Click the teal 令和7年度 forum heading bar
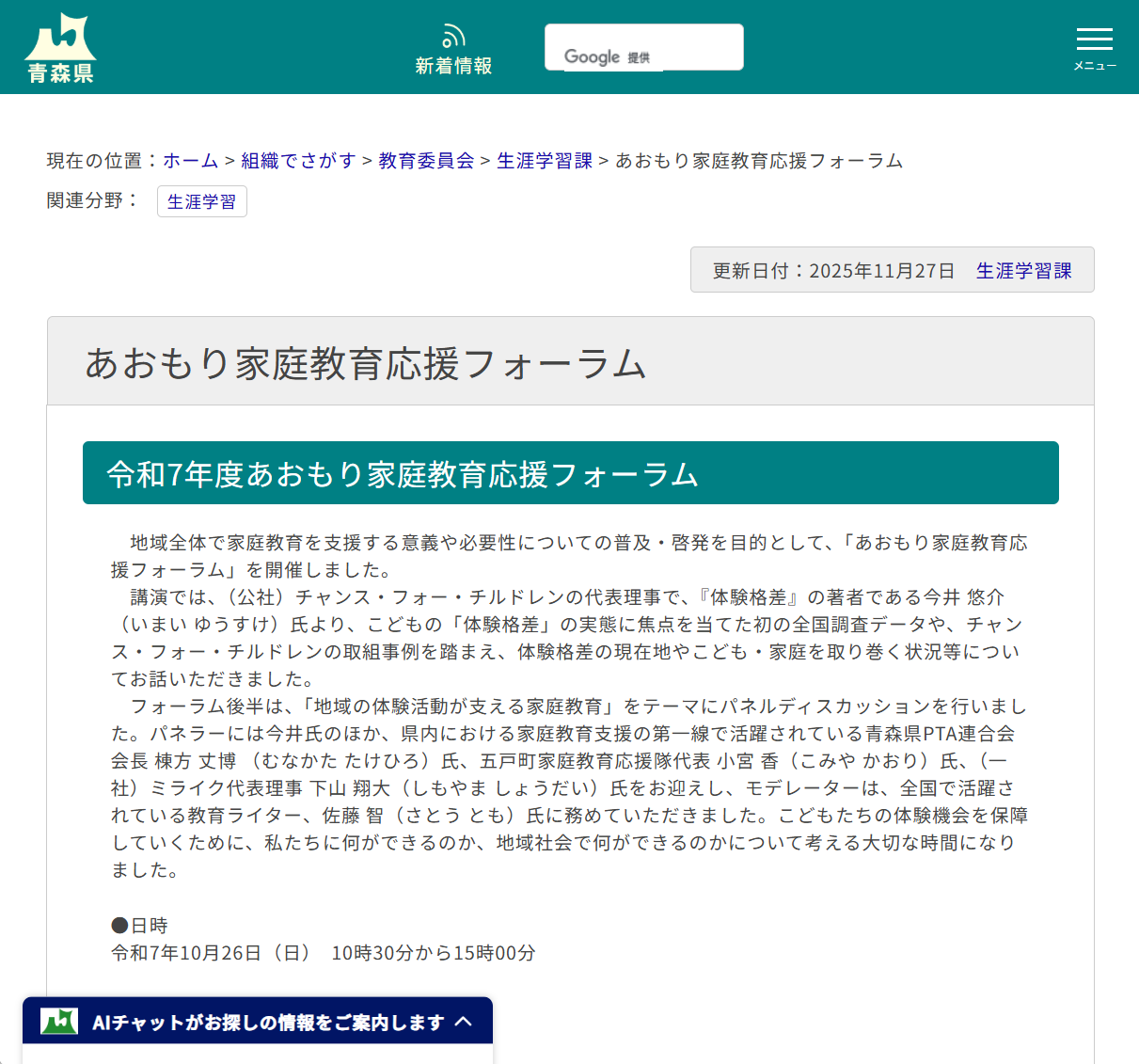The width and height of the screenshot is (1139, 1064). coord(571,472)
